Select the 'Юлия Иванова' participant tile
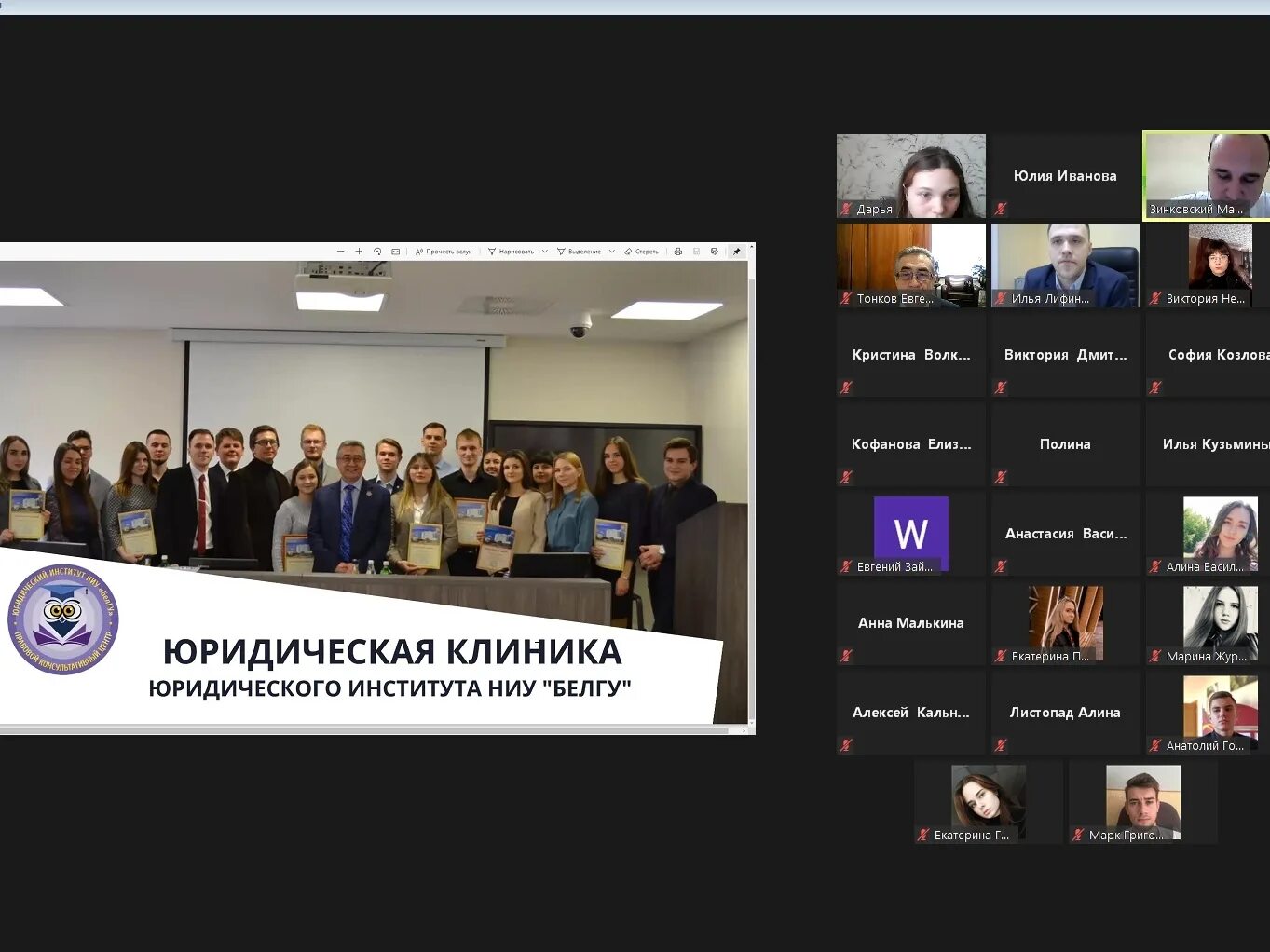 (x=1065, y=176)
